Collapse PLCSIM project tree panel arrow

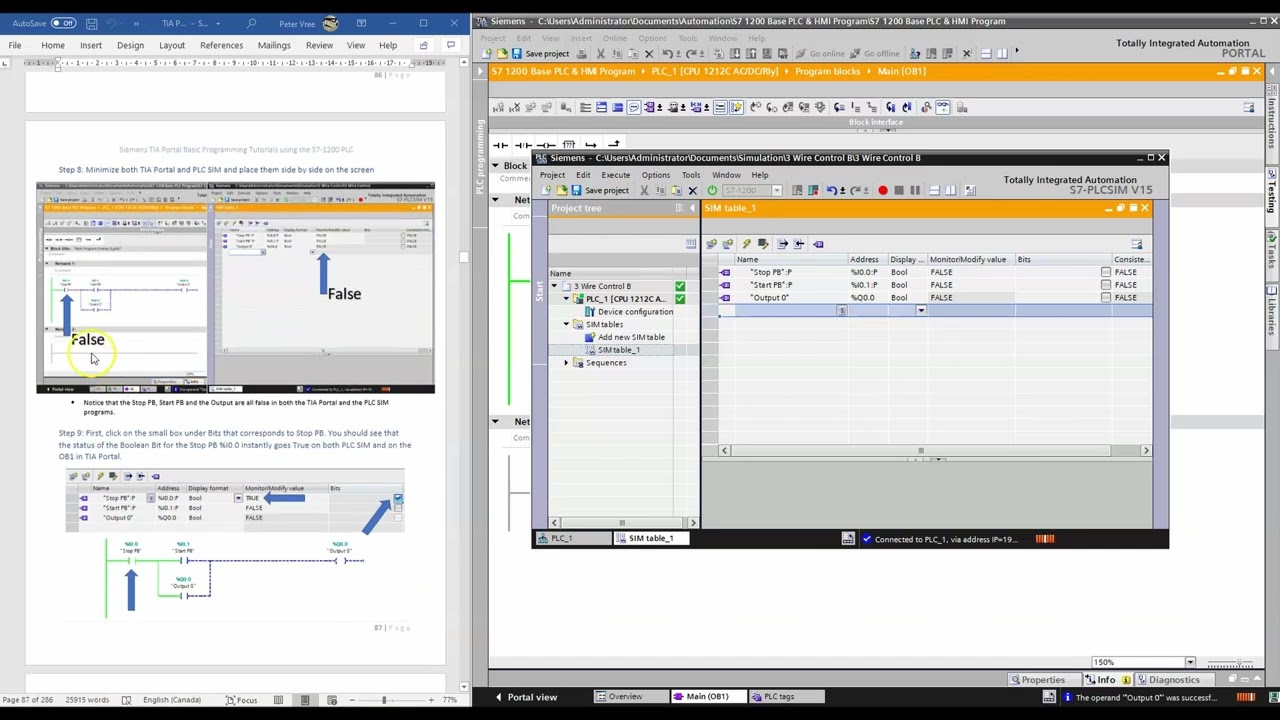692,208
